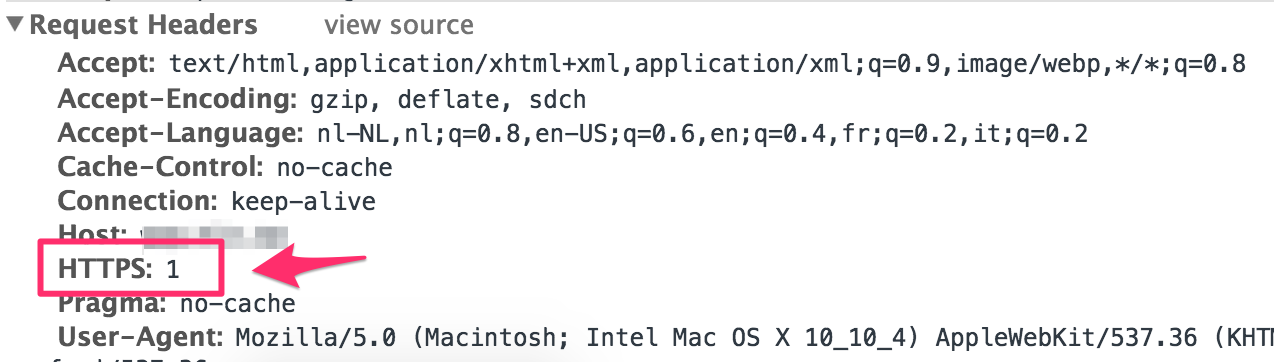Select the Request Headers section title
The image size is (1274, 362).
144,26
